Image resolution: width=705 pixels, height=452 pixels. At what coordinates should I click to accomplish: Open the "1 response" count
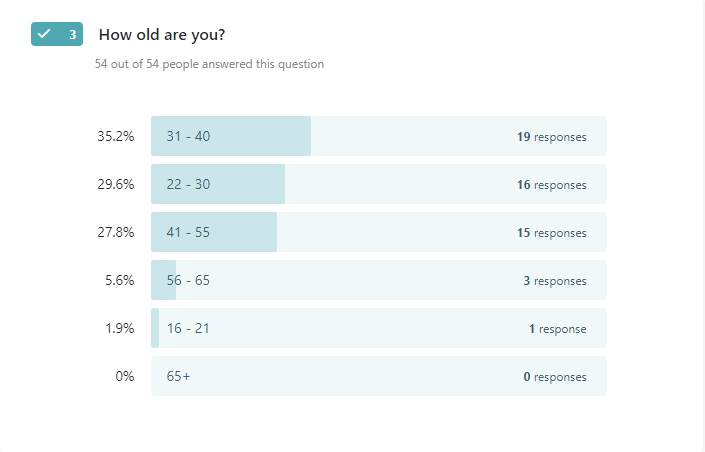(x=557, y=329)
